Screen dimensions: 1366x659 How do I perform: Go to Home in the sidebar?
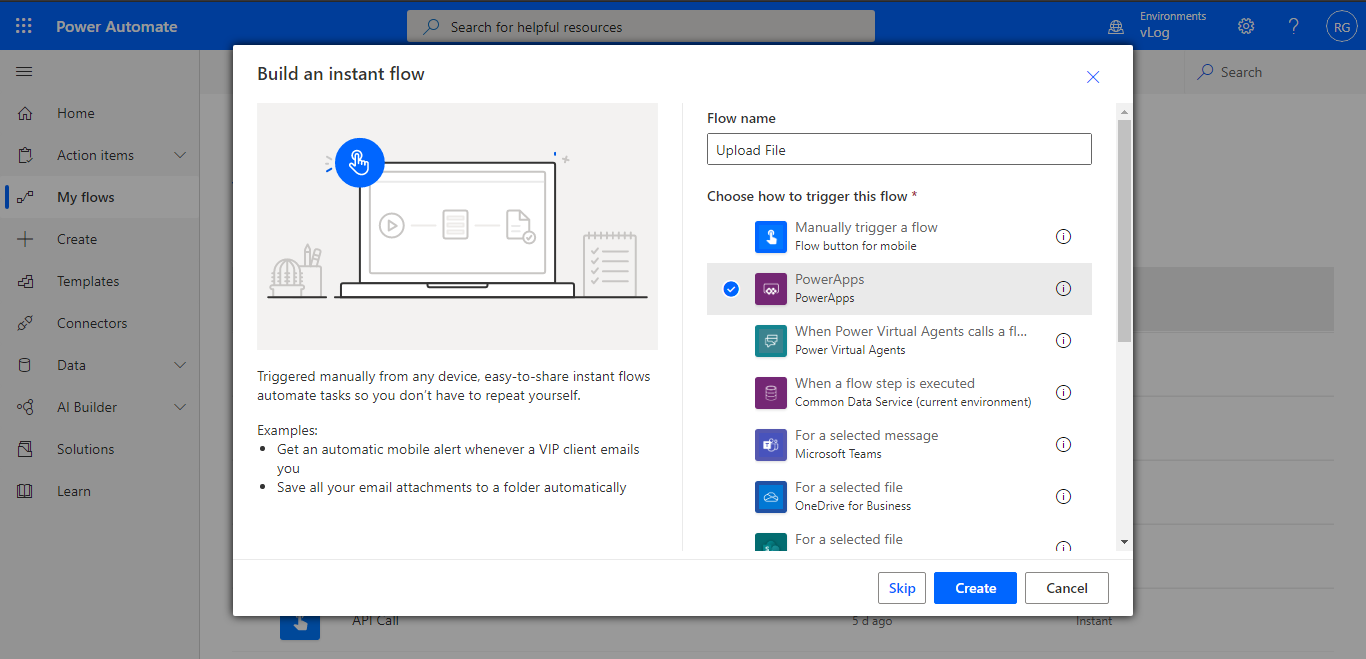click(x=76, y=113)
